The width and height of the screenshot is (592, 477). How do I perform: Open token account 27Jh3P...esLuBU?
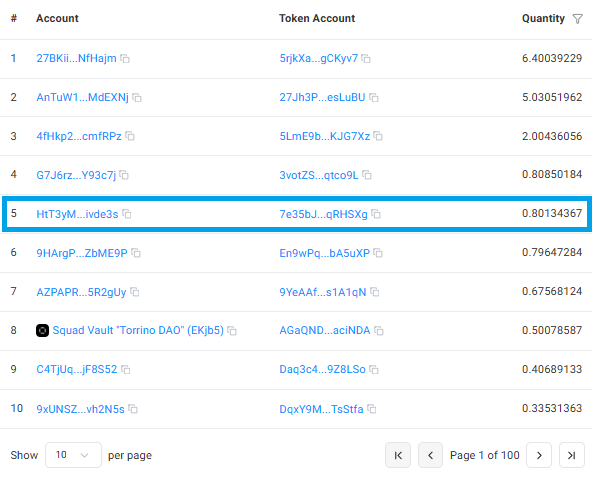coord(322,97)
